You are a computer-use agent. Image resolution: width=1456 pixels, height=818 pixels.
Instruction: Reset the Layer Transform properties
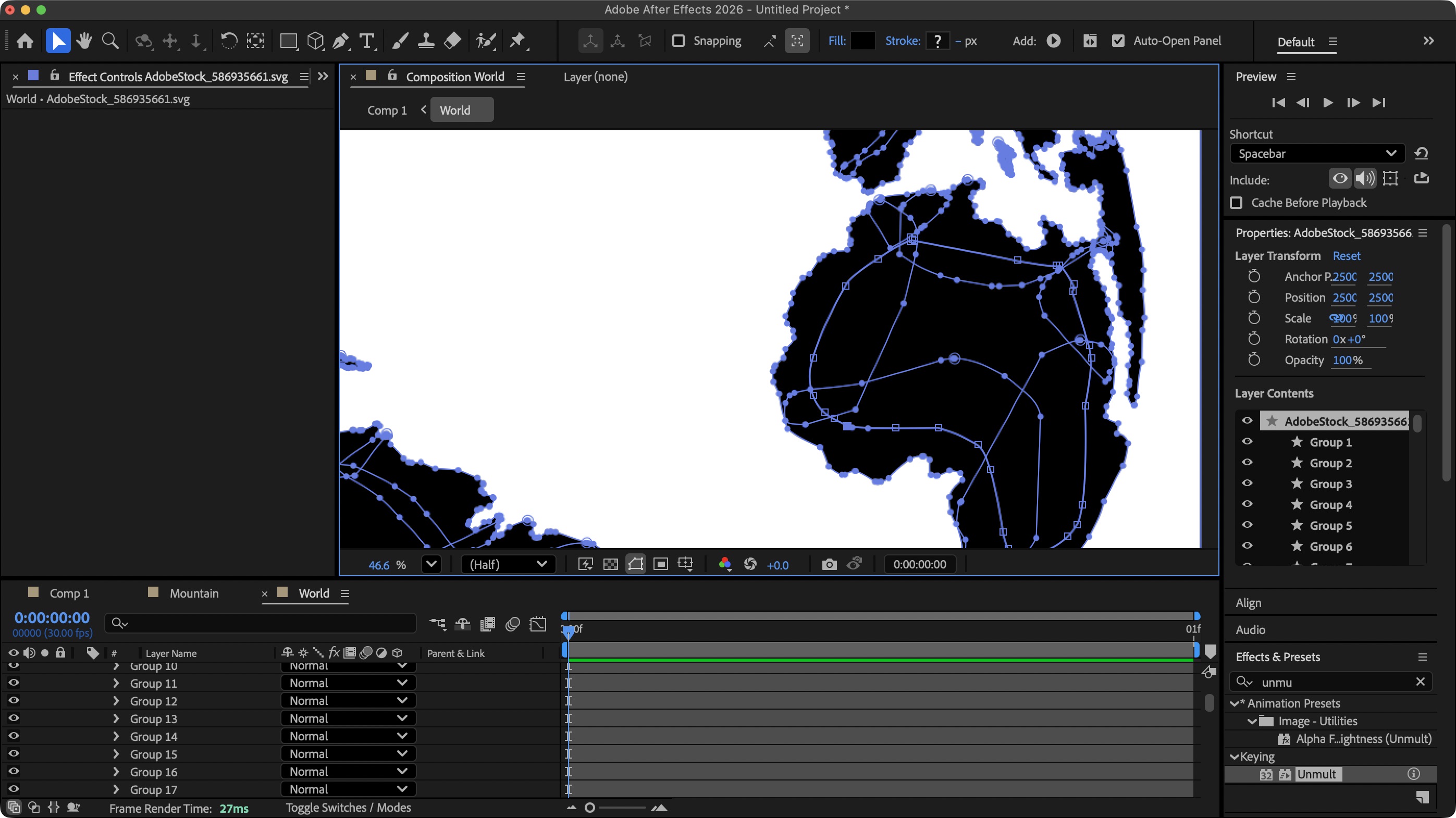click(1347, 255)
